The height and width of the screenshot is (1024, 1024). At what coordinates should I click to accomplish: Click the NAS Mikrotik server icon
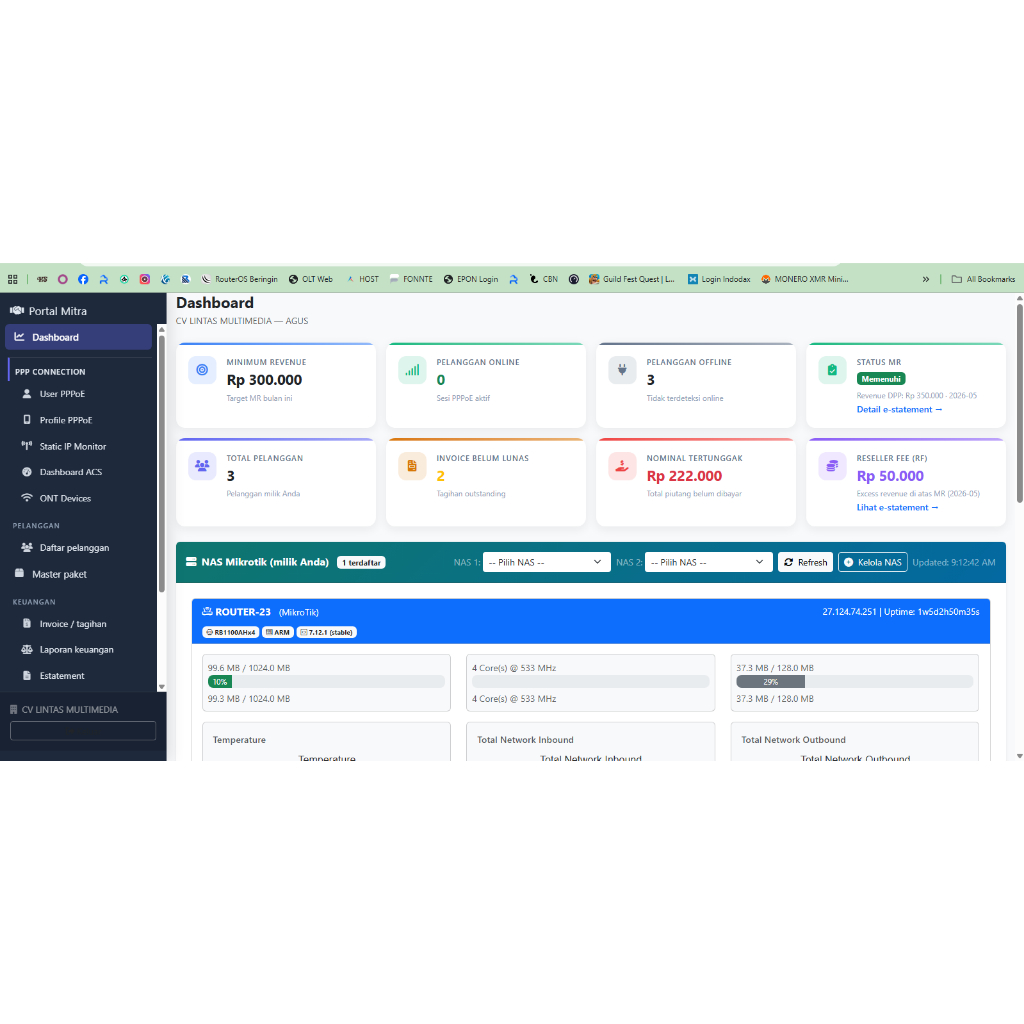(x=191, y=562)
